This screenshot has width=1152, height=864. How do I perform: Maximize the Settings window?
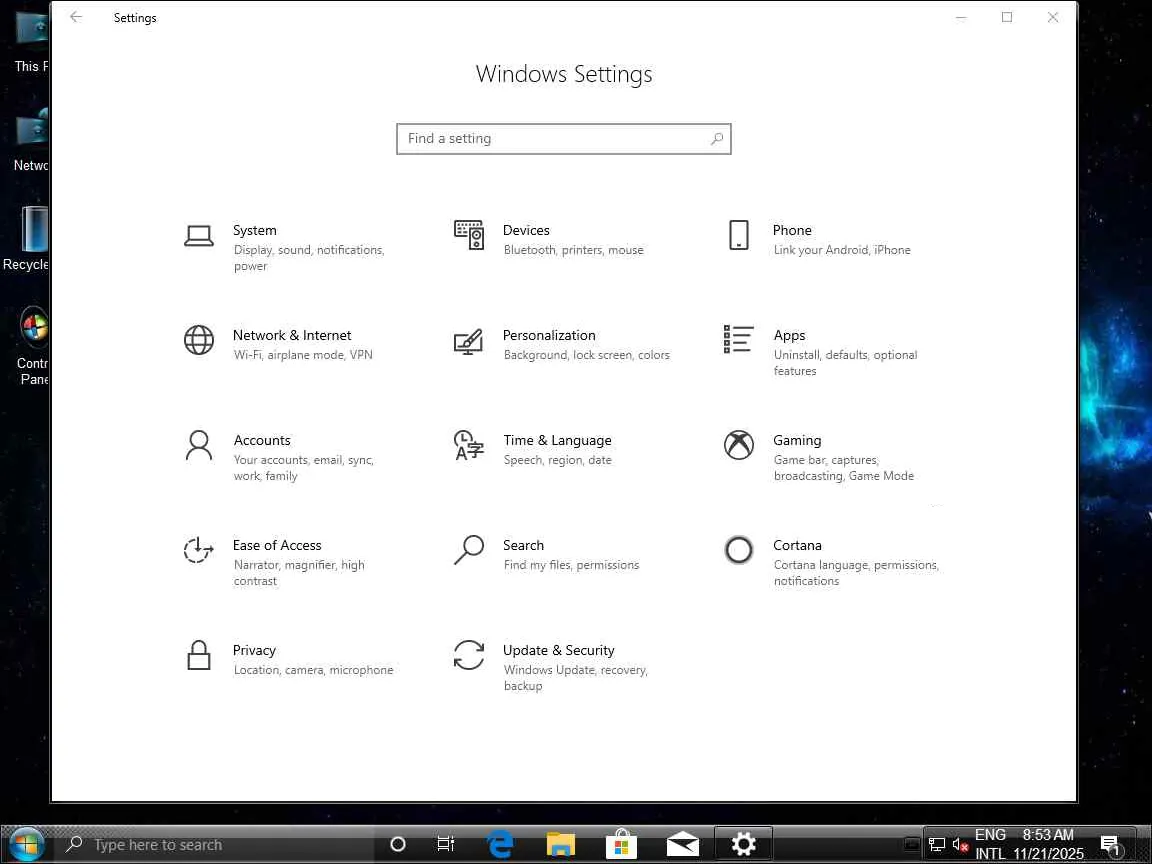(1007, 17)
